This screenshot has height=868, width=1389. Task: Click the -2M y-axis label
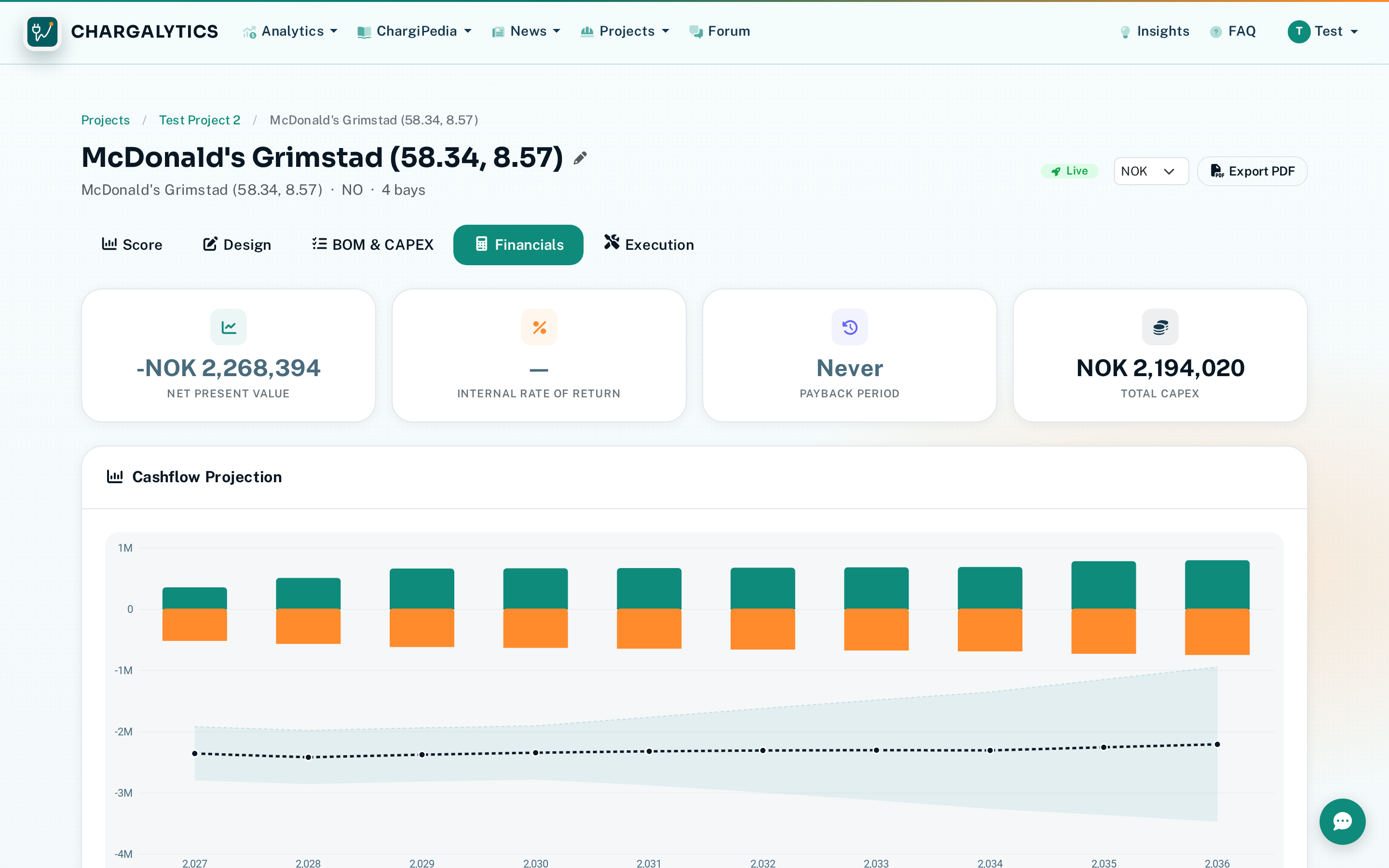[123, 732]
